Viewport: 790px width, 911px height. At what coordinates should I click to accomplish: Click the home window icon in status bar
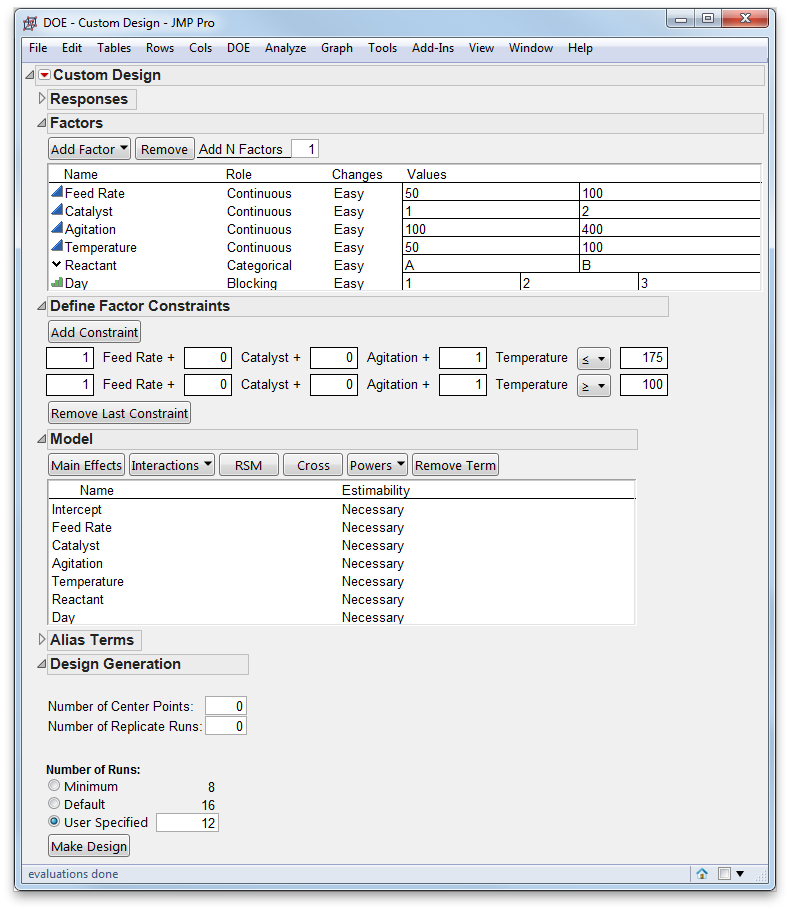pos(702,873)
